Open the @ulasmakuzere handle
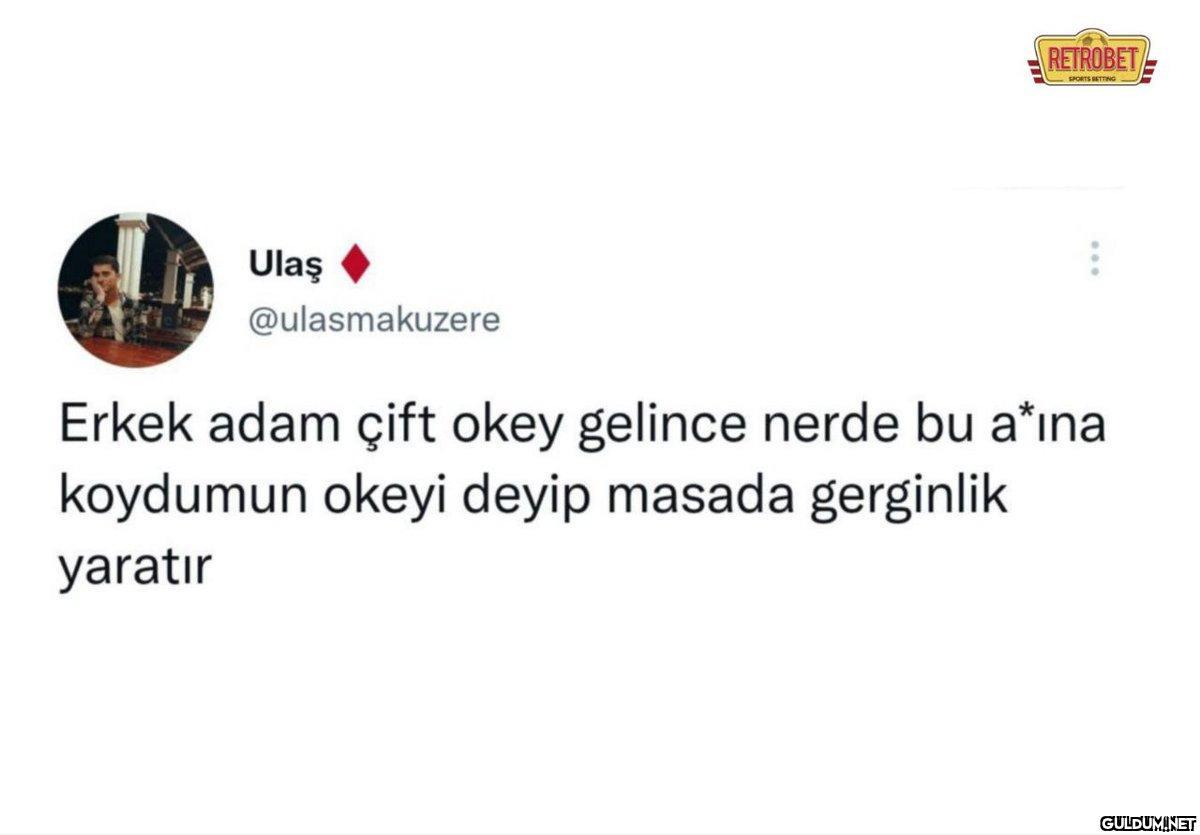 coord(373,321)
